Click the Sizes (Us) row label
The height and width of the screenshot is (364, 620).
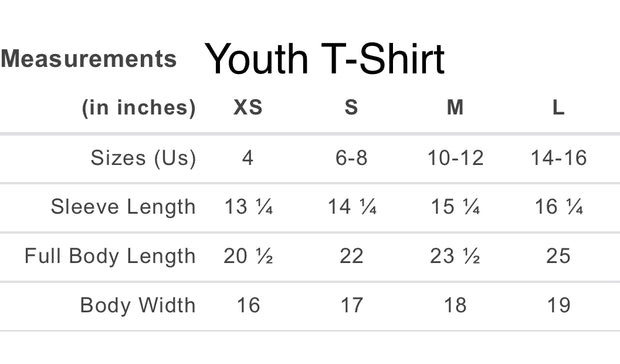[143, 158]
